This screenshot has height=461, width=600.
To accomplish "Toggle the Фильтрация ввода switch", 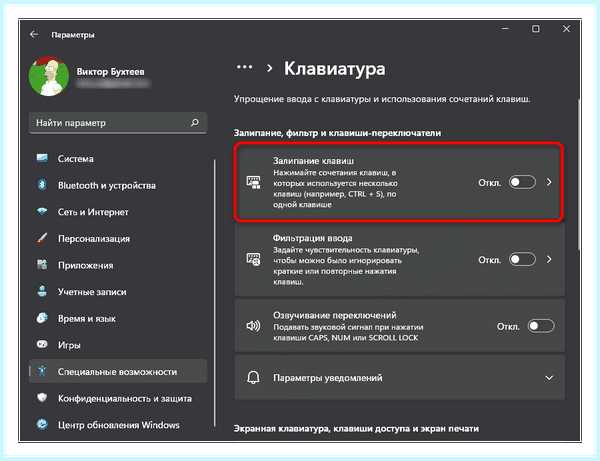I will point(522,259).
